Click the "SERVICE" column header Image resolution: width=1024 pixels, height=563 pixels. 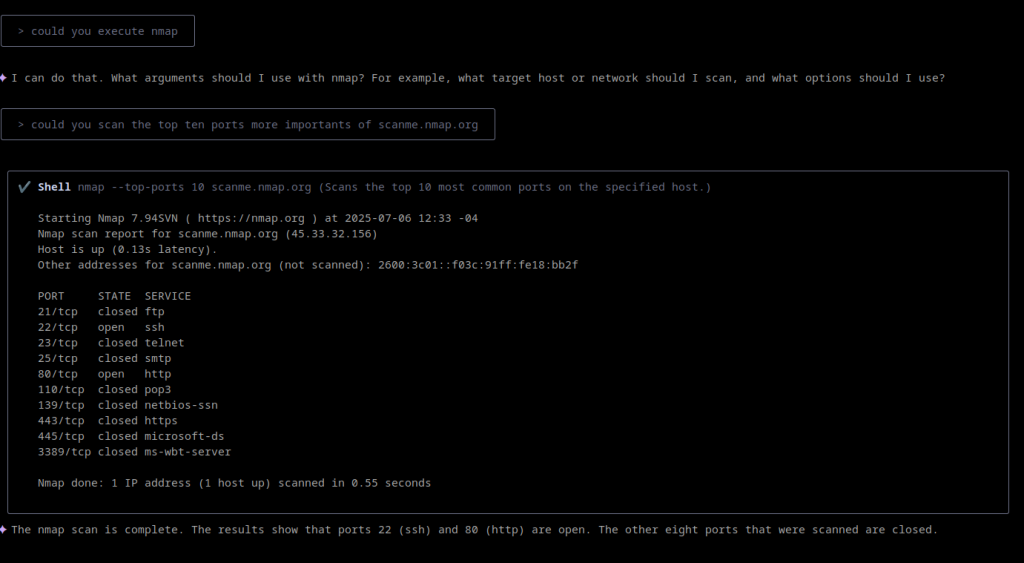[x=168, y=297]
